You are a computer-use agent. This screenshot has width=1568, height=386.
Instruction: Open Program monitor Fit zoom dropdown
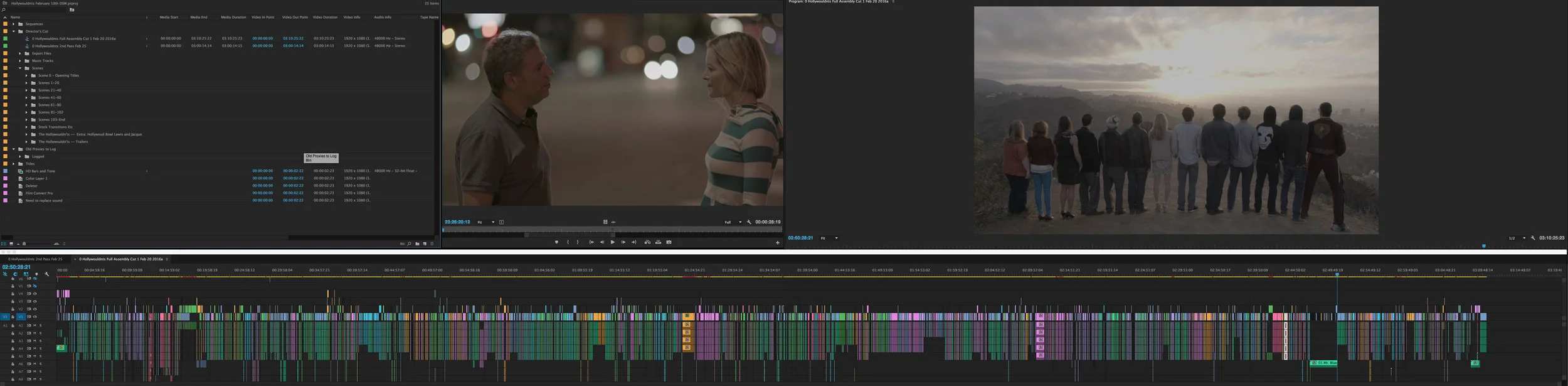pos(829,238)
